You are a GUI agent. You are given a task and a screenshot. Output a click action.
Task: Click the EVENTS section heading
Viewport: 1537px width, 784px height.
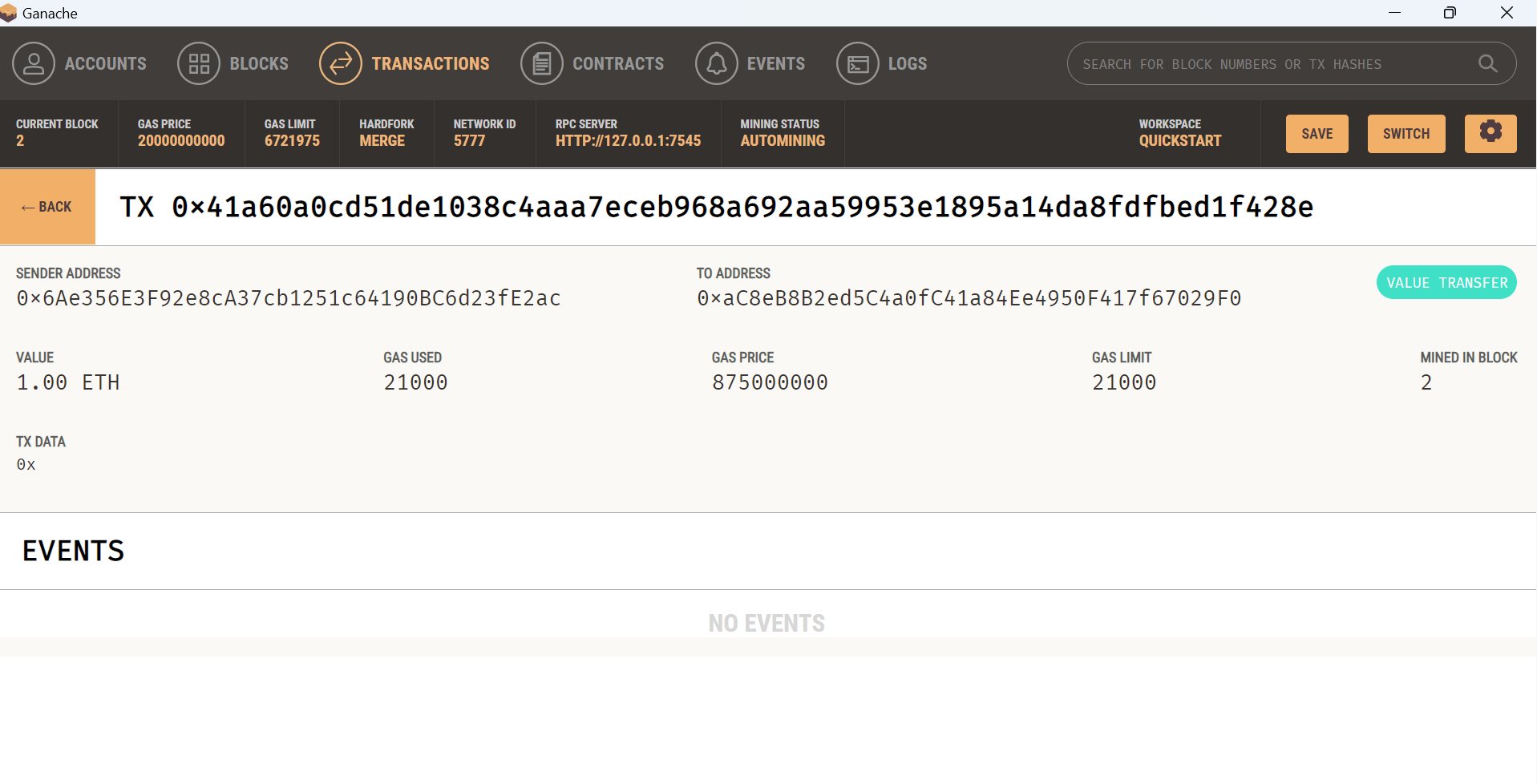73,551
